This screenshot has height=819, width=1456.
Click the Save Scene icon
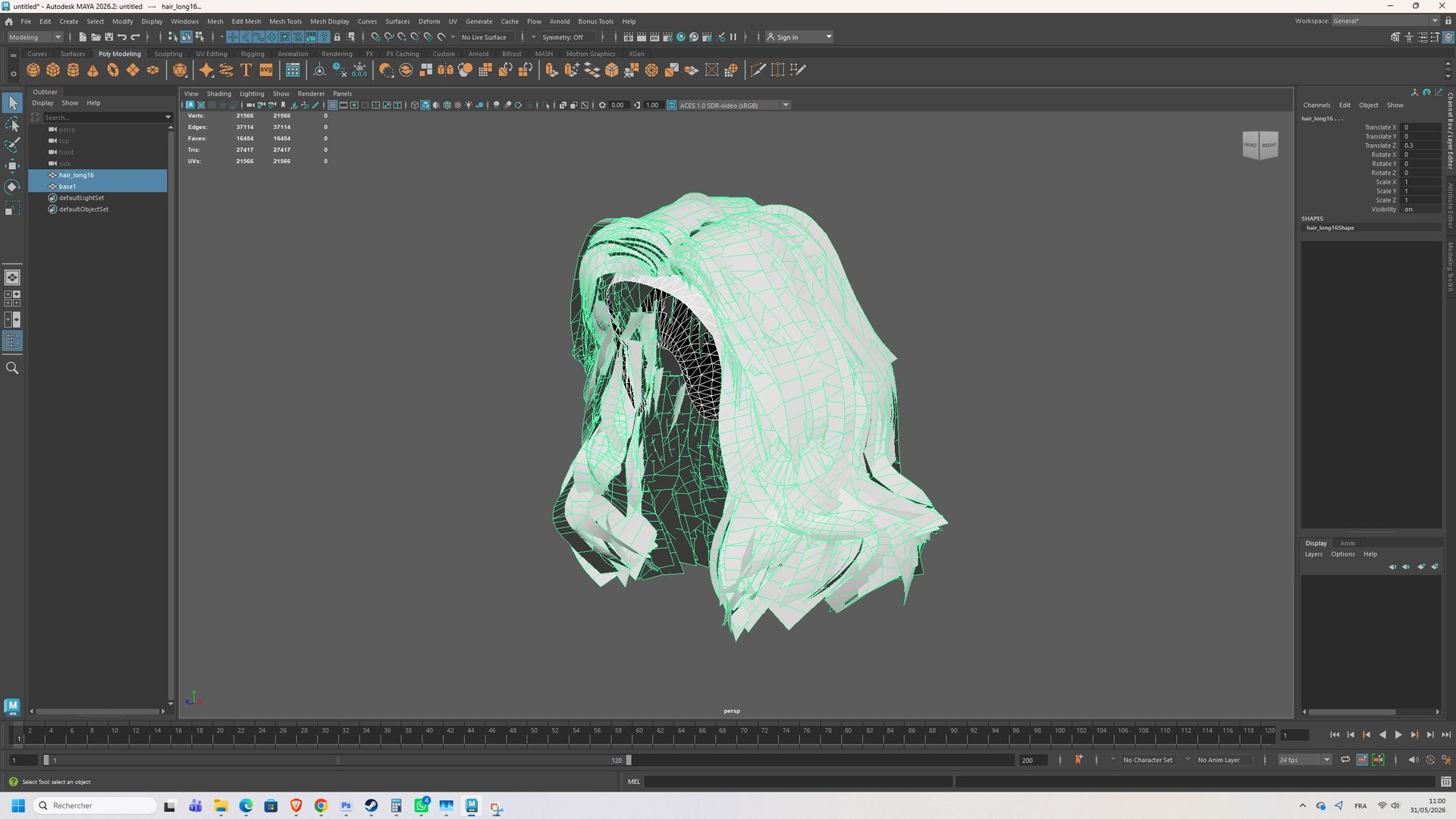[108, 37]
